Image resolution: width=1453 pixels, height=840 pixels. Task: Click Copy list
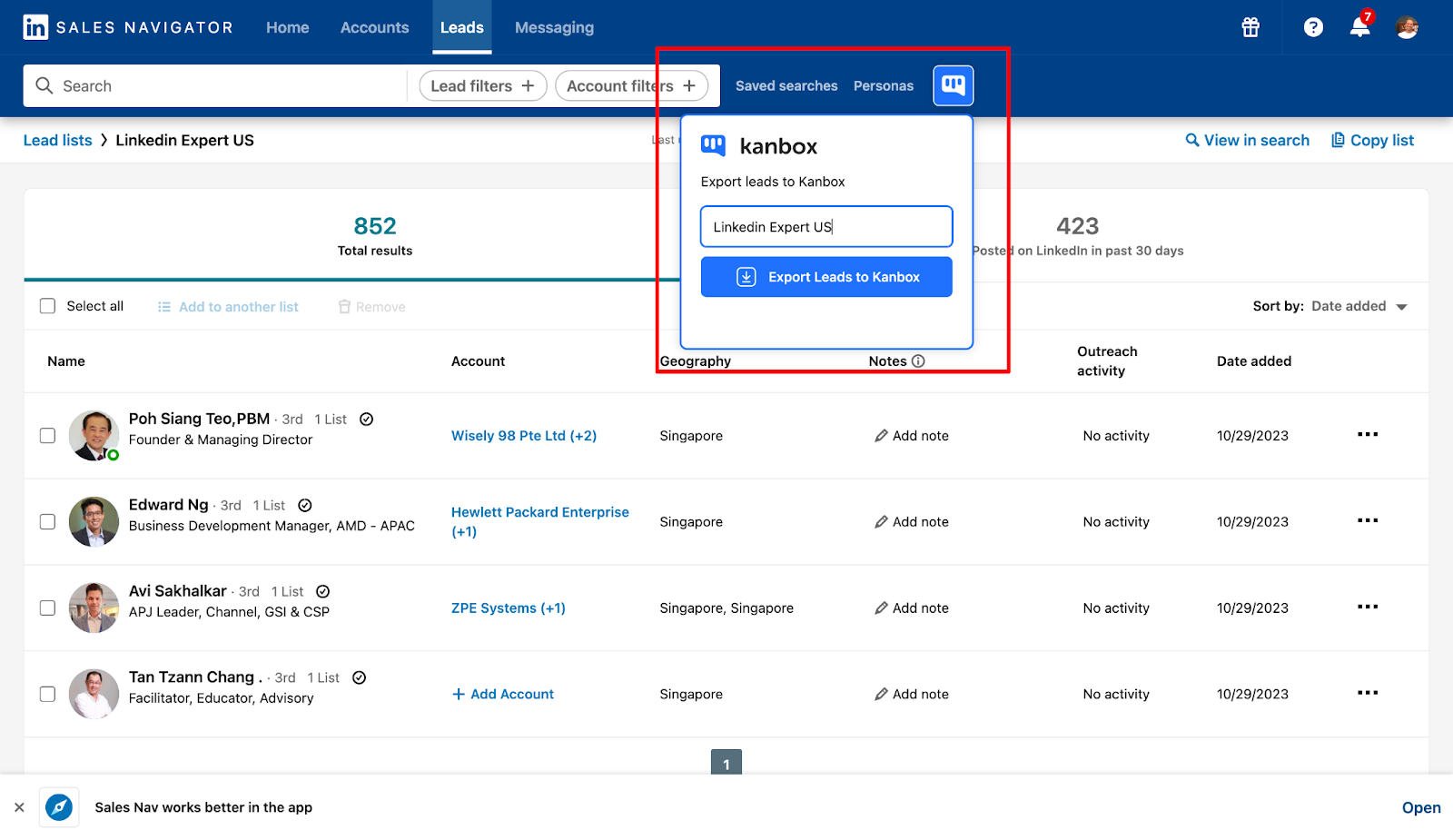(x=1373, y=140)
